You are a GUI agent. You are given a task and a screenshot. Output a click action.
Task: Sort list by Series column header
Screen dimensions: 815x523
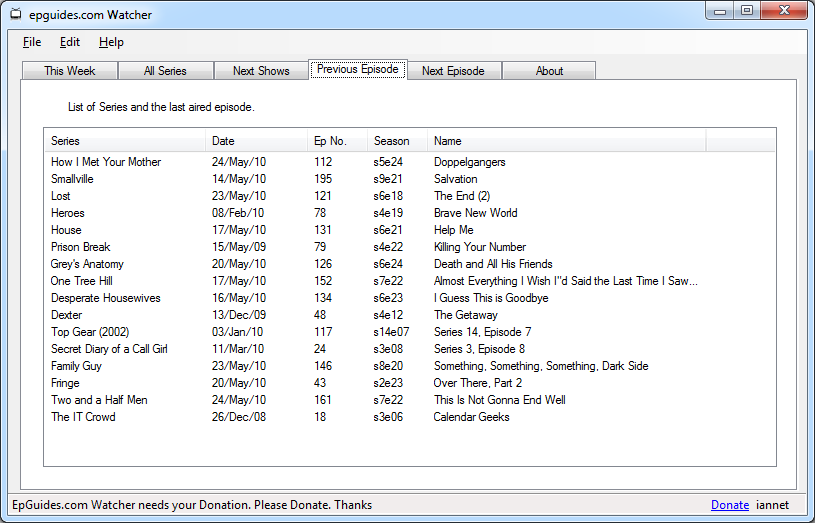click(125, 141)
